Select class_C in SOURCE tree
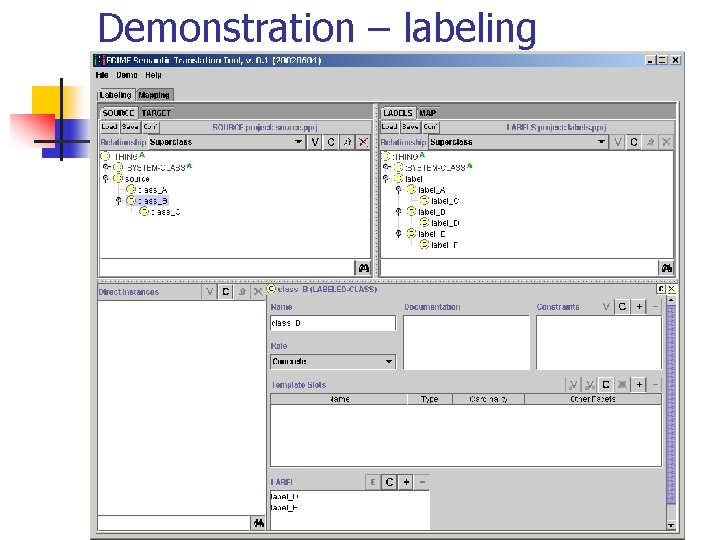720x540 pixels. tap(166, 212)
